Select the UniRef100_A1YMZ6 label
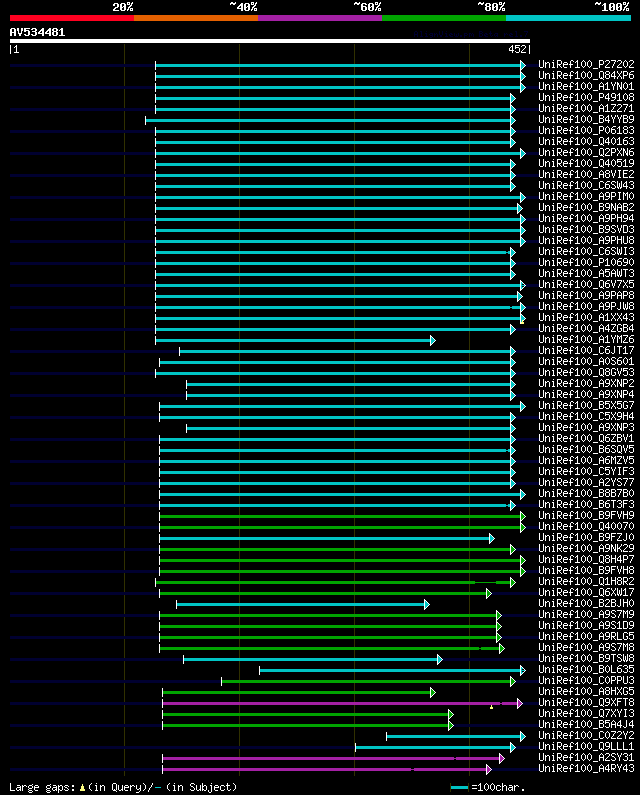This screenshot has height=795, width=640. tap(586, 340)
